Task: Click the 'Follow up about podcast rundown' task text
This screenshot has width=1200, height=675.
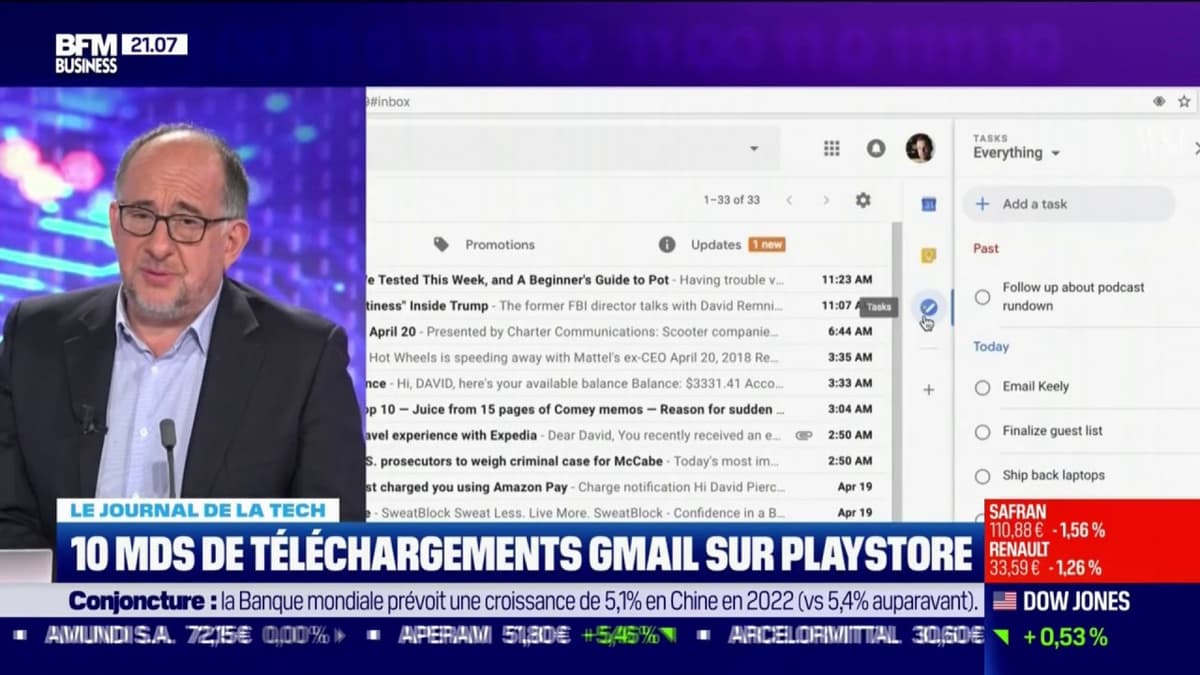Action: click(1073, 297)
